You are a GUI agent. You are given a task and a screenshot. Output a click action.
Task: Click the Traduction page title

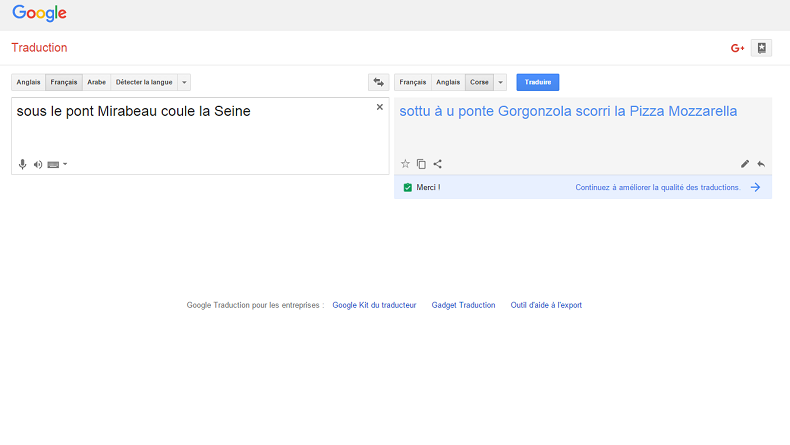point(39,48)
